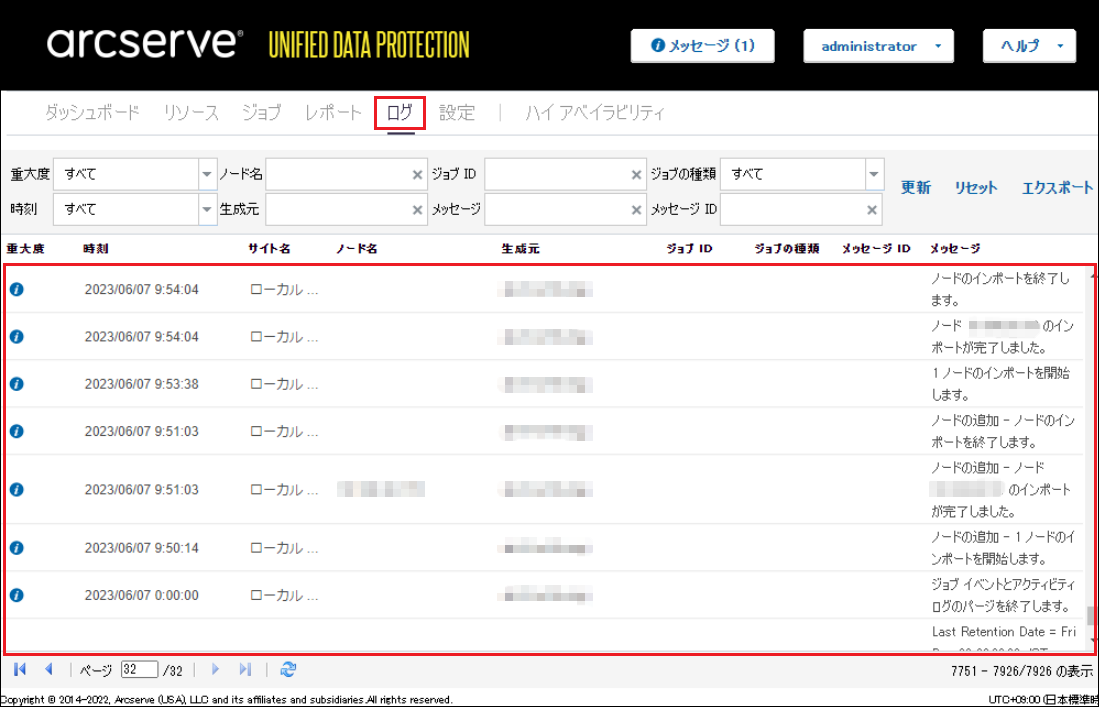Open the administrator account menu

coord(878,46)
